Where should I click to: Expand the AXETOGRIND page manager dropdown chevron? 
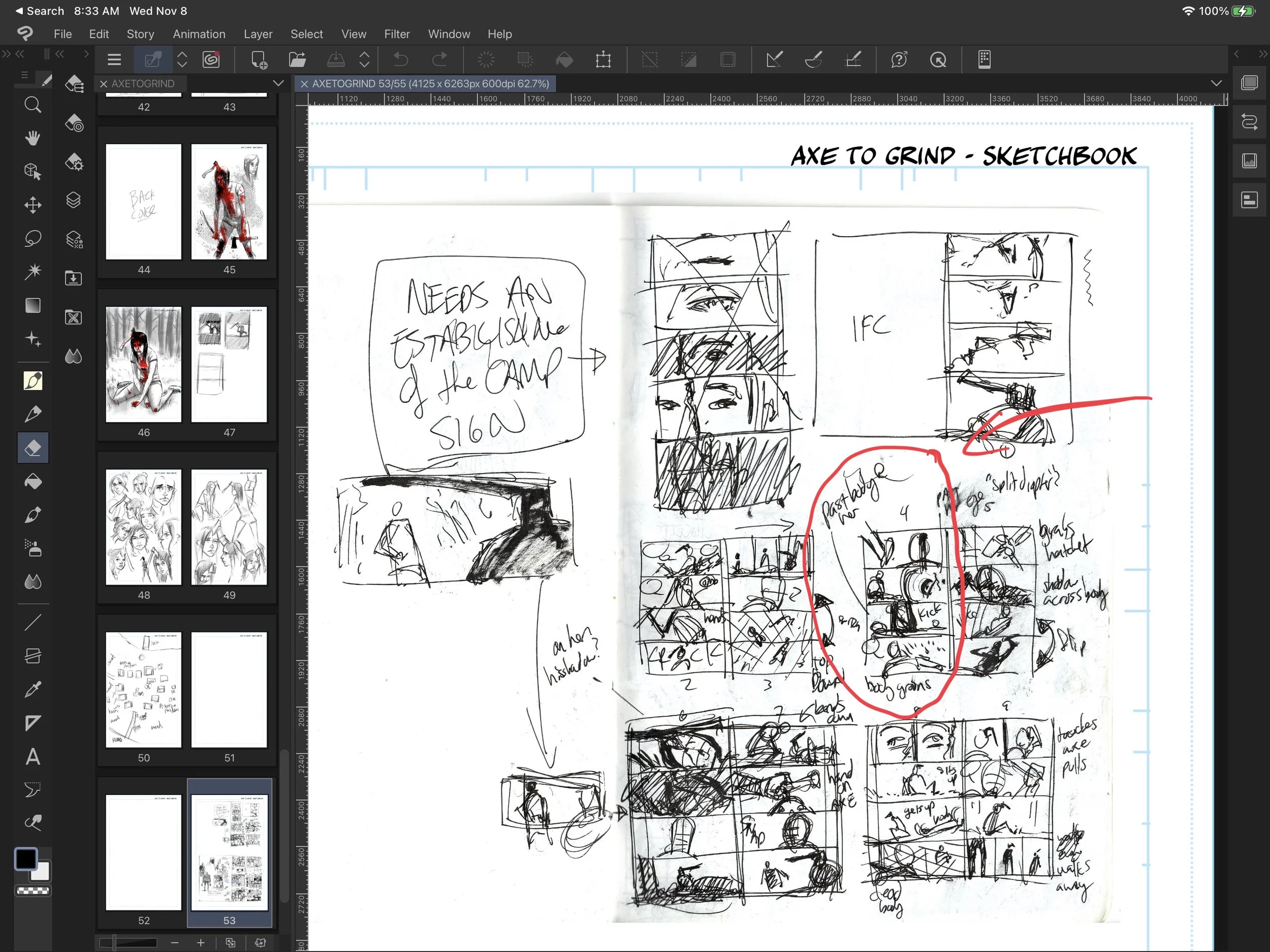pos(278,83)
